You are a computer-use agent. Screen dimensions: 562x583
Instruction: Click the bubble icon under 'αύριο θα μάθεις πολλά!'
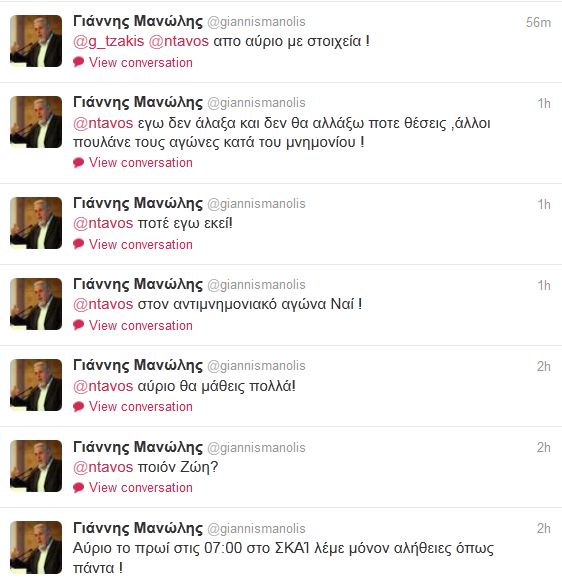(x=78, y=406)
